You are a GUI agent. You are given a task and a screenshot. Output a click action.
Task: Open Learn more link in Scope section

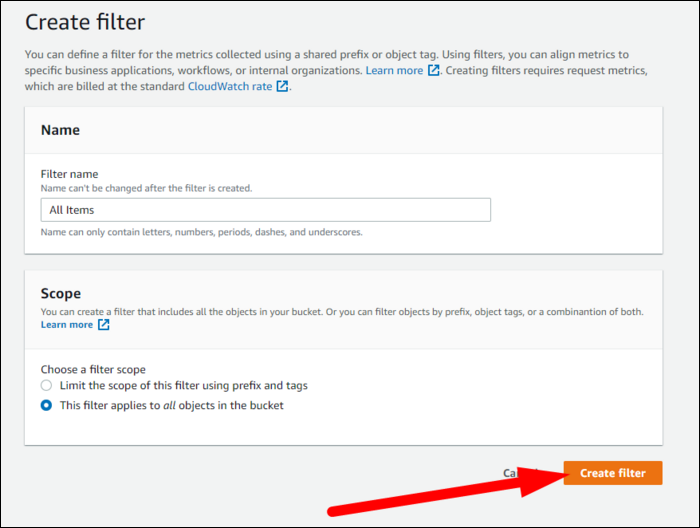tap(66, 325)
